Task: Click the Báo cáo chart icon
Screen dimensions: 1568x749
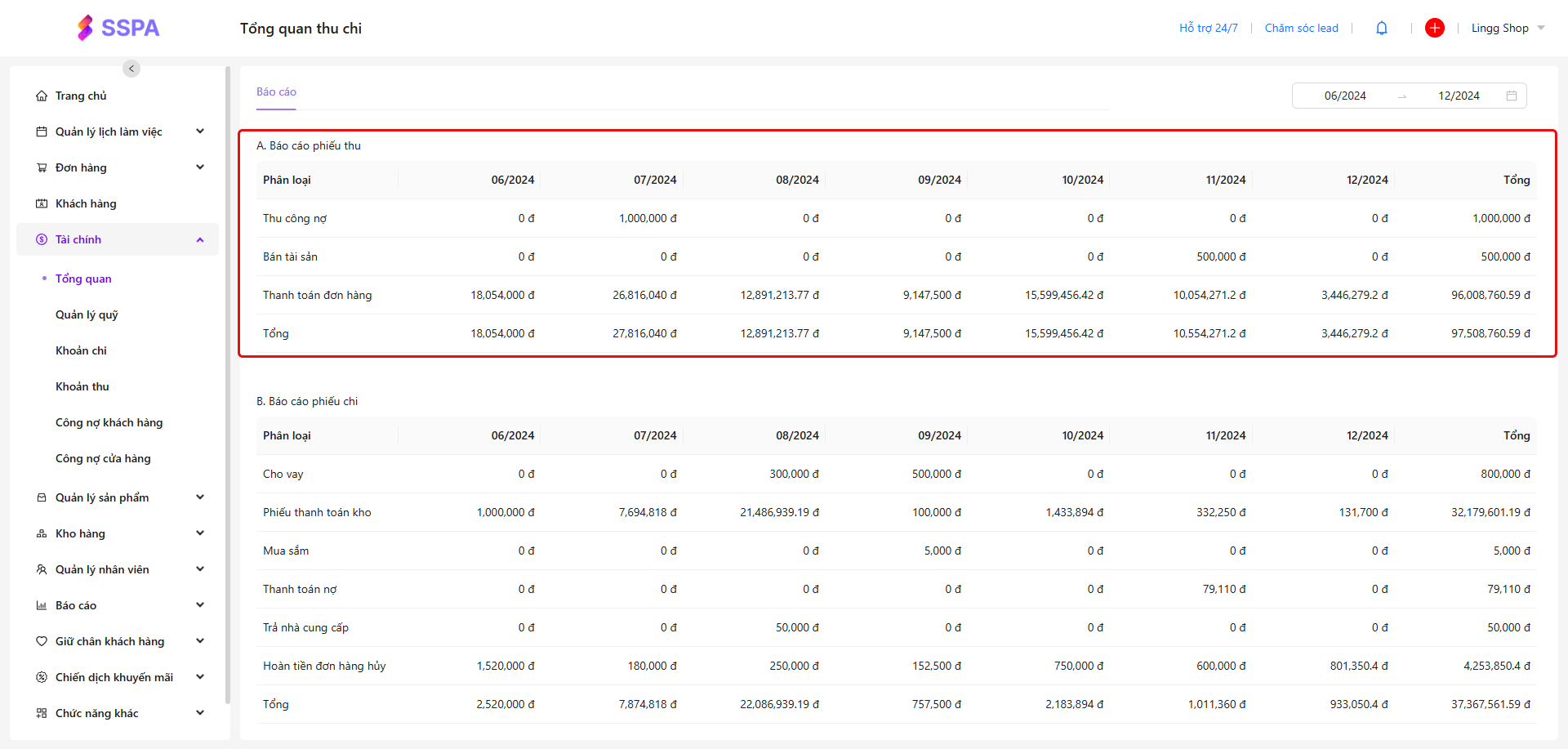Action: point(42,605)
